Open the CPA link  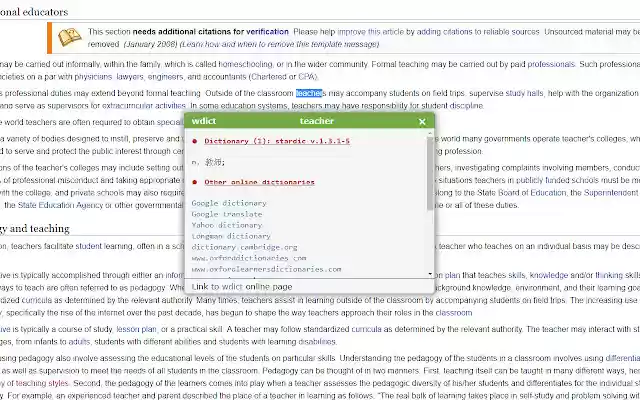pyautogui.click(x=306, y=77)
